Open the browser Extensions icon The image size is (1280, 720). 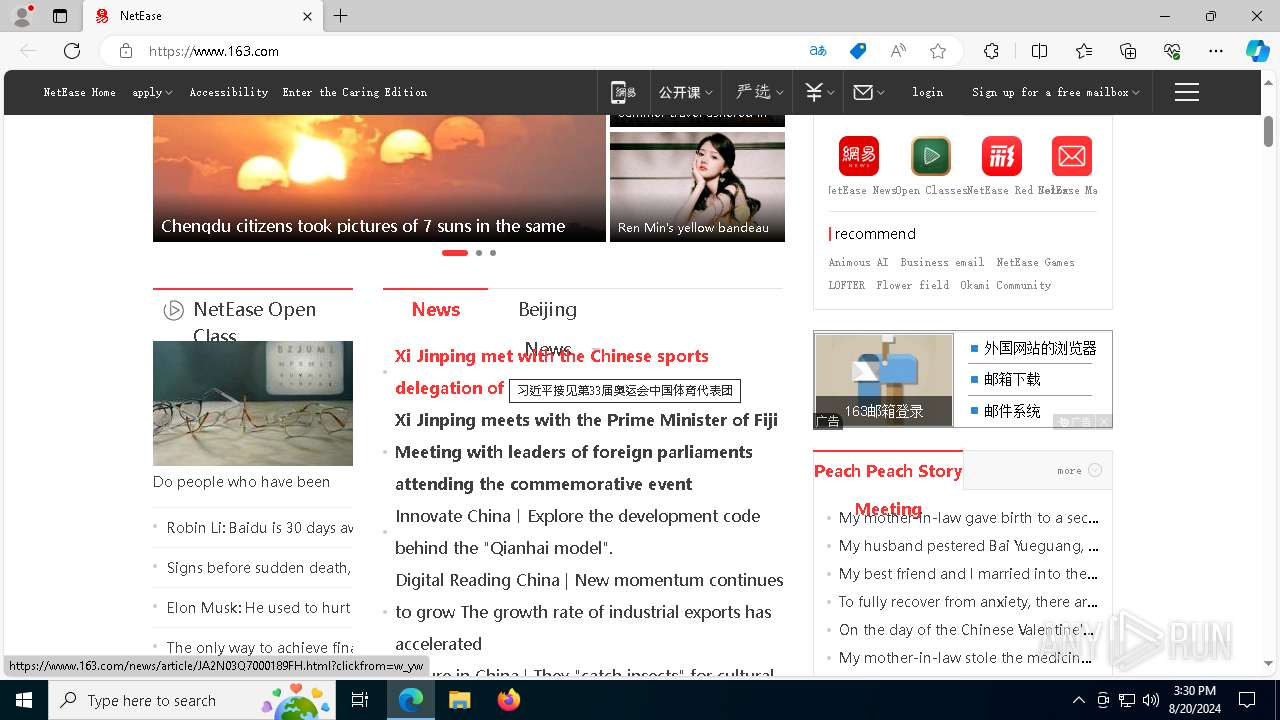point(991,51)
